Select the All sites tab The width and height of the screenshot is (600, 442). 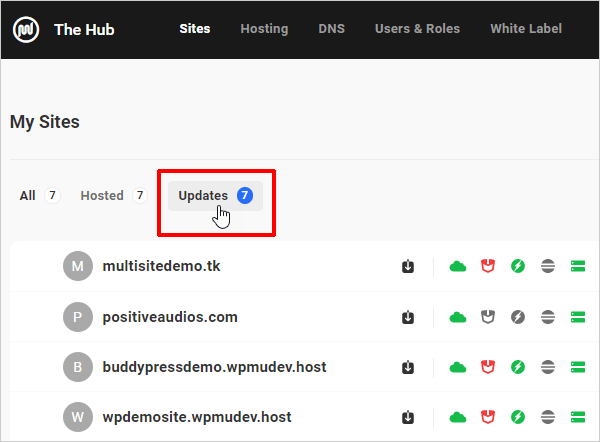(40, 196)
